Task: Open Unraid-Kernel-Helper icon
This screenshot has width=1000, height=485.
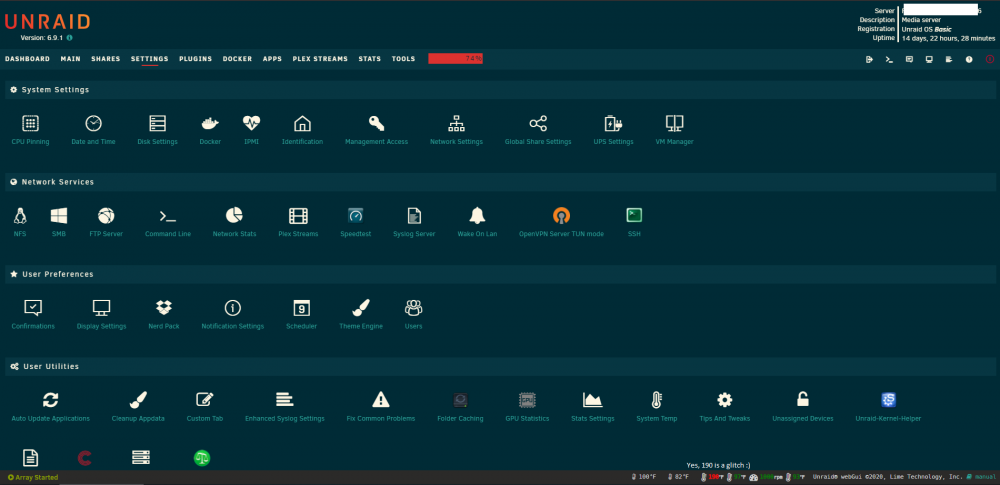Action: (x=888, y=400)
